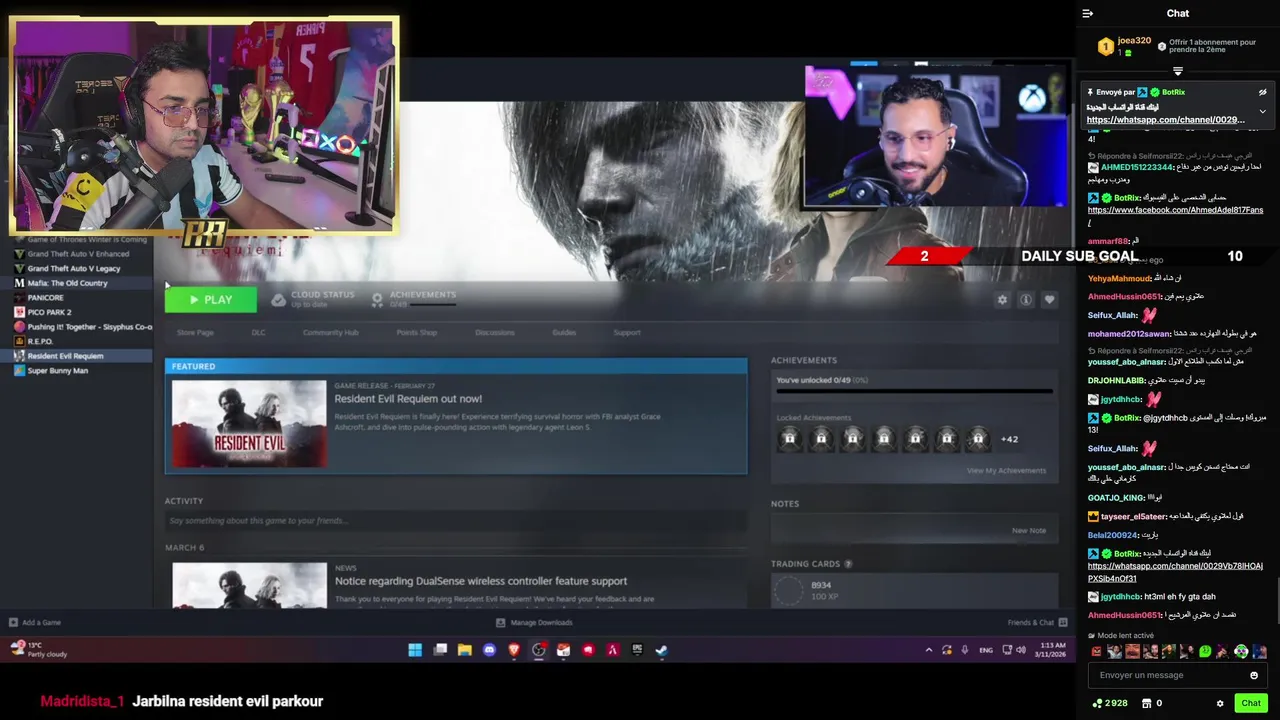
Task: Select Grand Theft Auto V Legacy in library
Action: 74,268
